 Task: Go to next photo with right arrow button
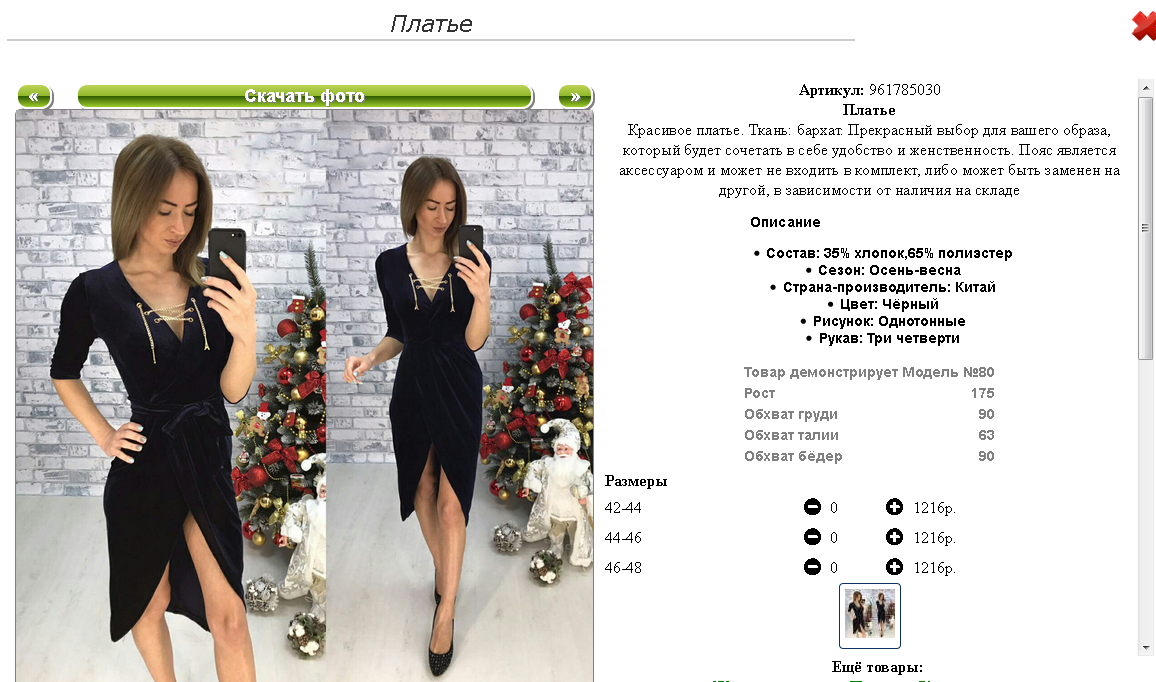[575, 96]
